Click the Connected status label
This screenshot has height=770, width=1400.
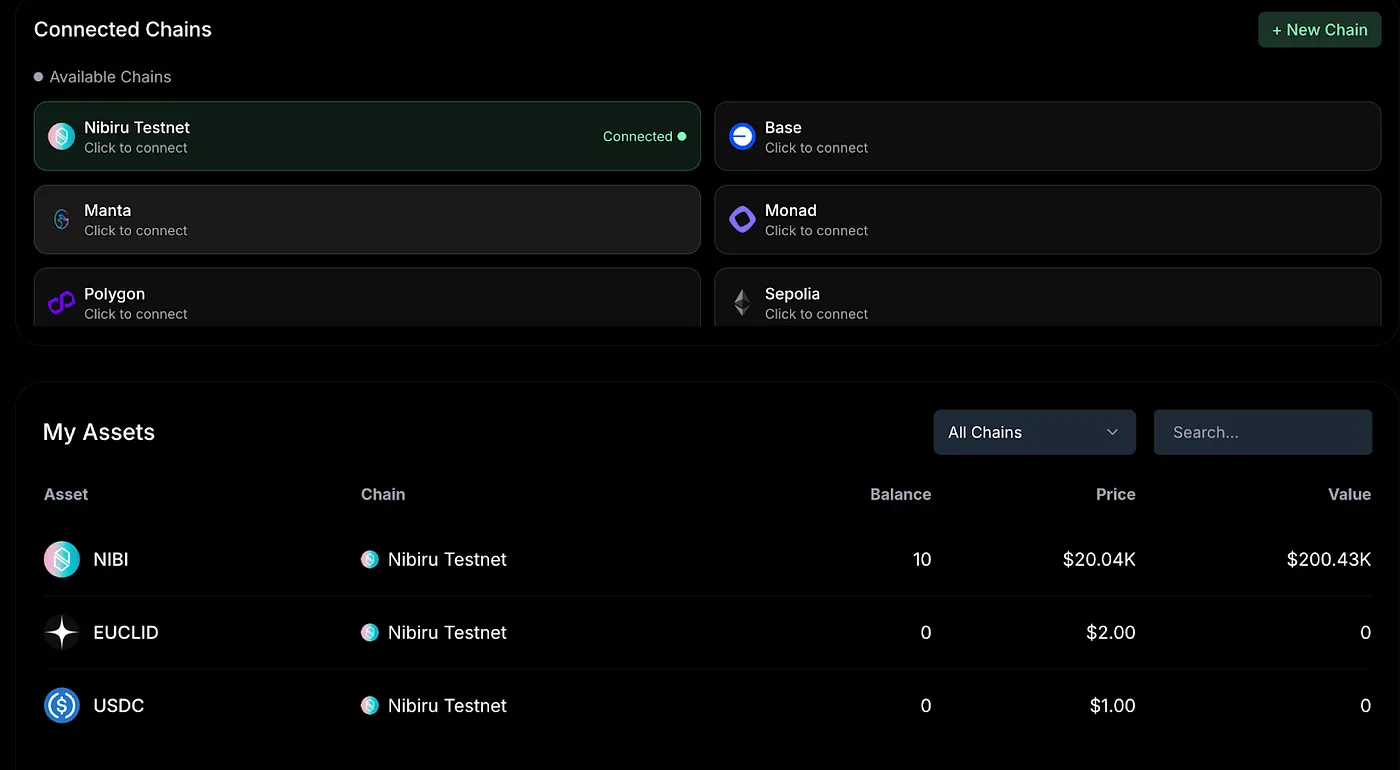(637, 136)
